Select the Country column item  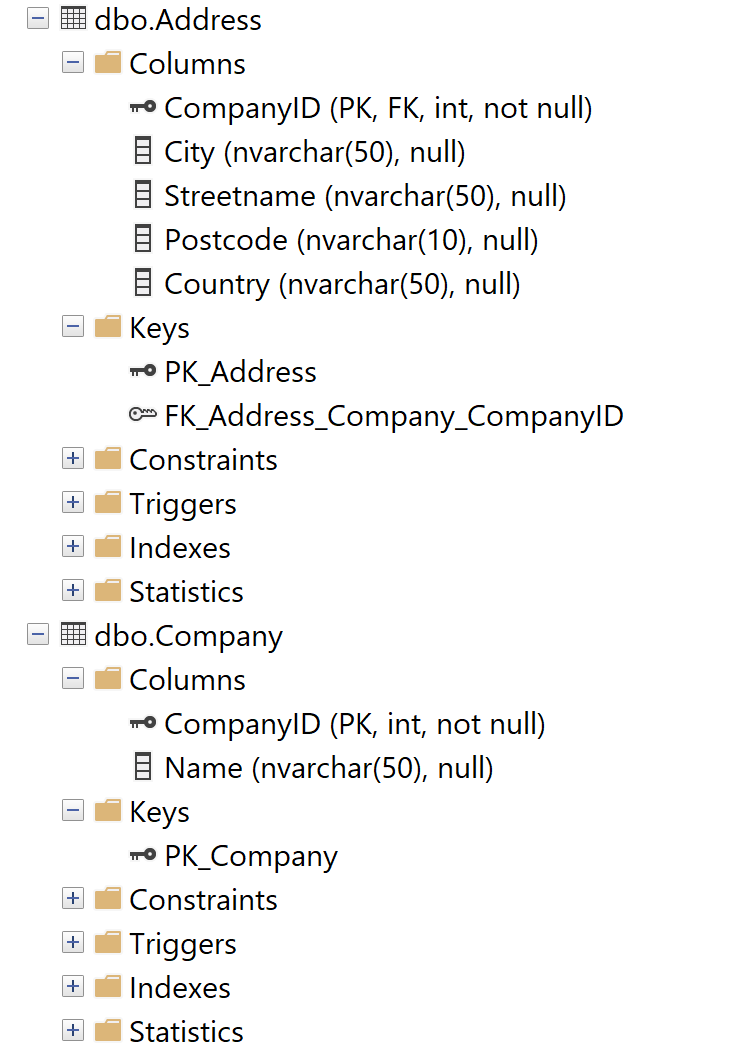[342, 284]
